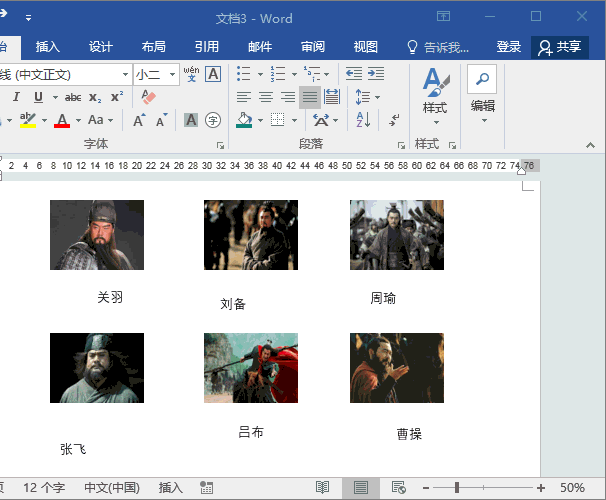Apply multilevel list
Screen dimensions: 606x500
pos(312,73)
